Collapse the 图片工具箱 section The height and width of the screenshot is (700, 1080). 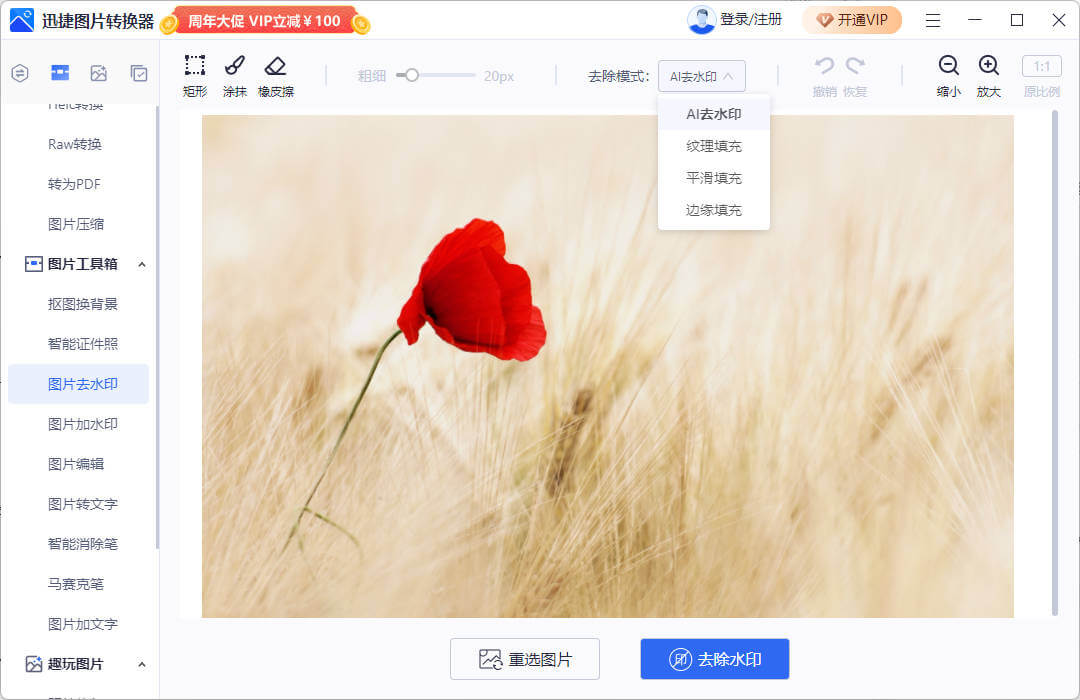coord(141,265)
